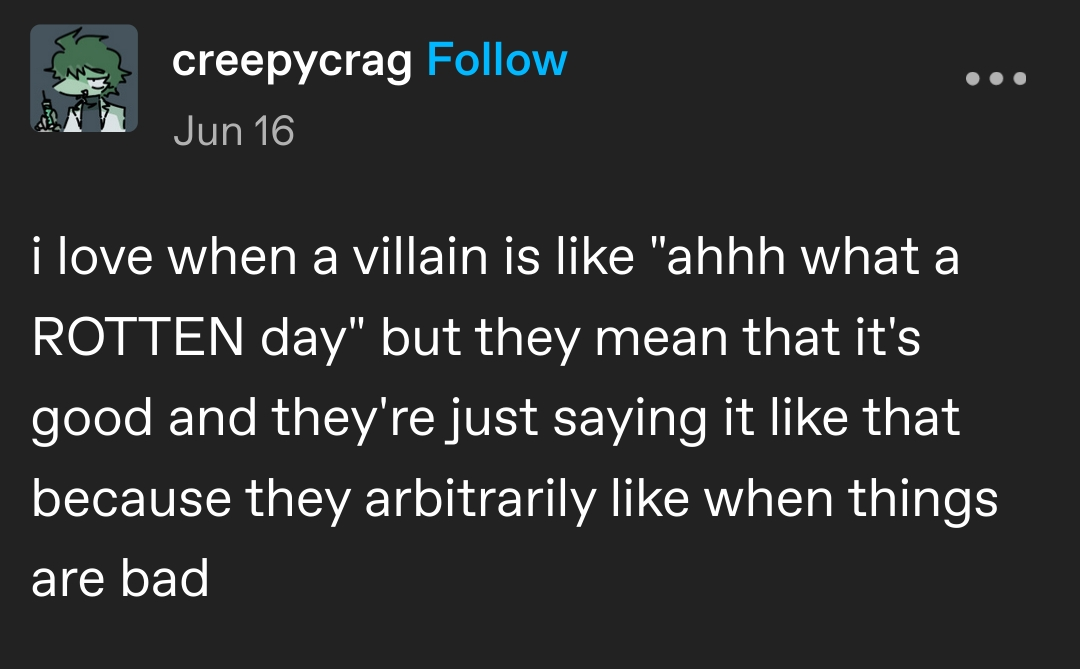This screenshot has width=1080, height=669.
Task: Open the three-dot post options menu
Action: tap(996, 79)
